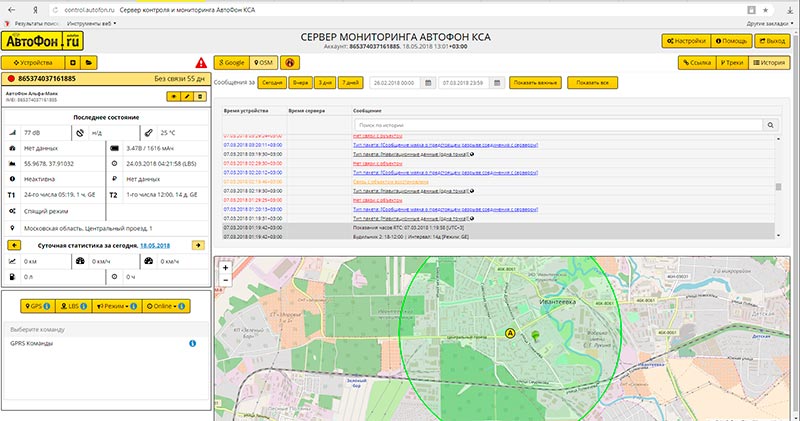Click the satellite icon beside н/д

[80, 133]
